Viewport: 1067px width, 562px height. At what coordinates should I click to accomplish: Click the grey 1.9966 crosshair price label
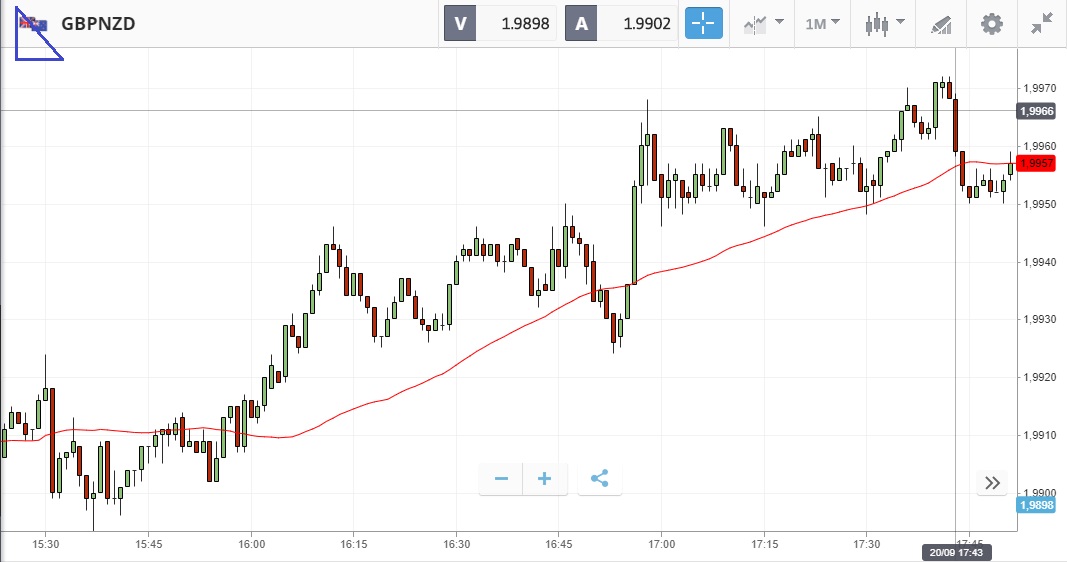tap(1035, 111)
